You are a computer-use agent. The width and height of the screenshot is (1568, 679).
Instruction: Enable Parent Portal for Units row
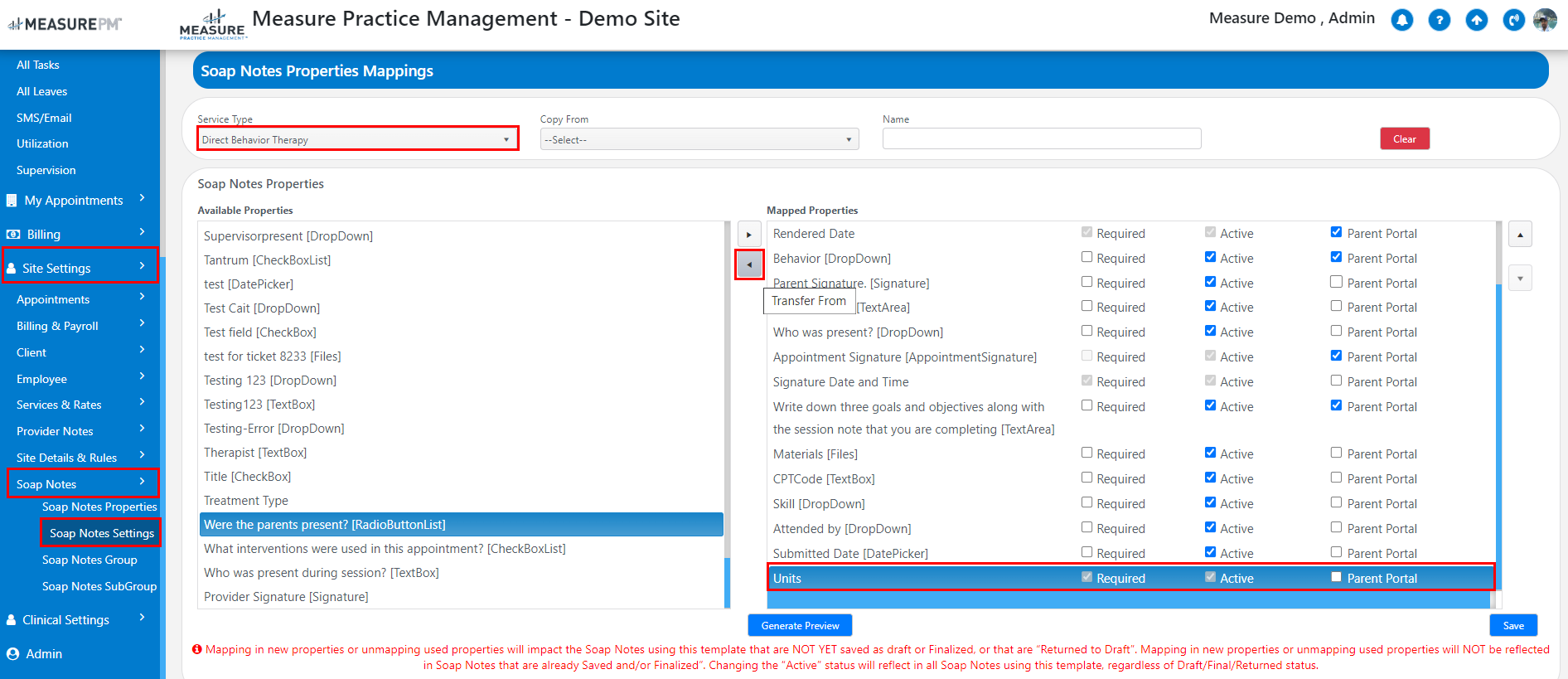(x=1336, y=577)
